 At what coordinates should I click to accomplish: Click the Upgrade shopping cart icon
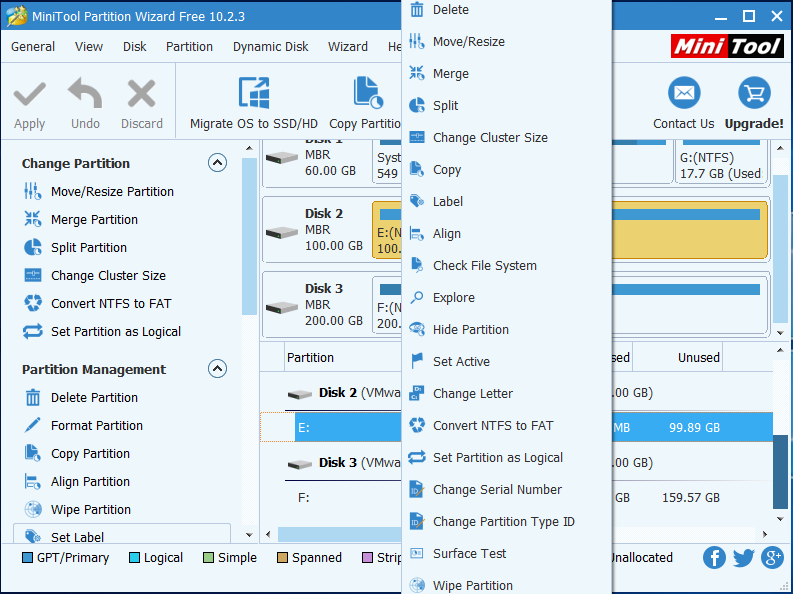pos(754,93)
